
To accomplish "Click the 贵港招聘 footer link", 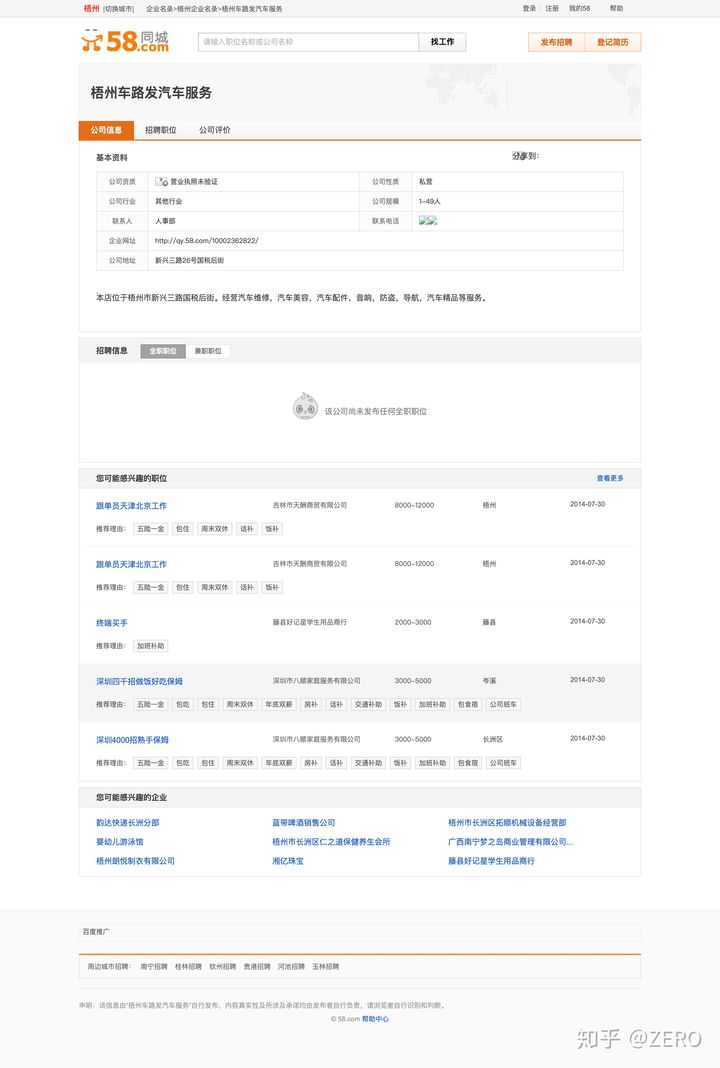I will (x=257, y=967).
